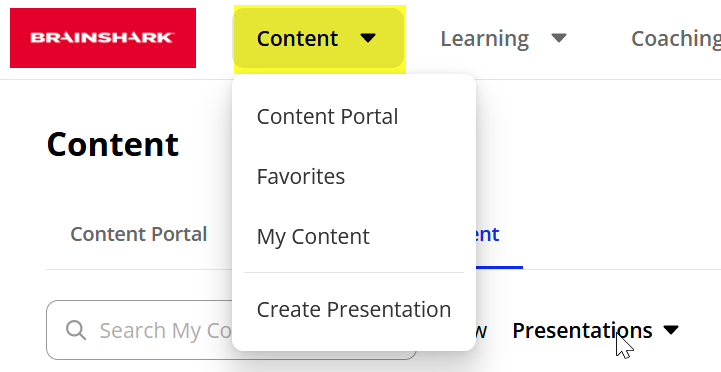
Task: Select the blue underlined My Content tab
Action: (487, 235)
